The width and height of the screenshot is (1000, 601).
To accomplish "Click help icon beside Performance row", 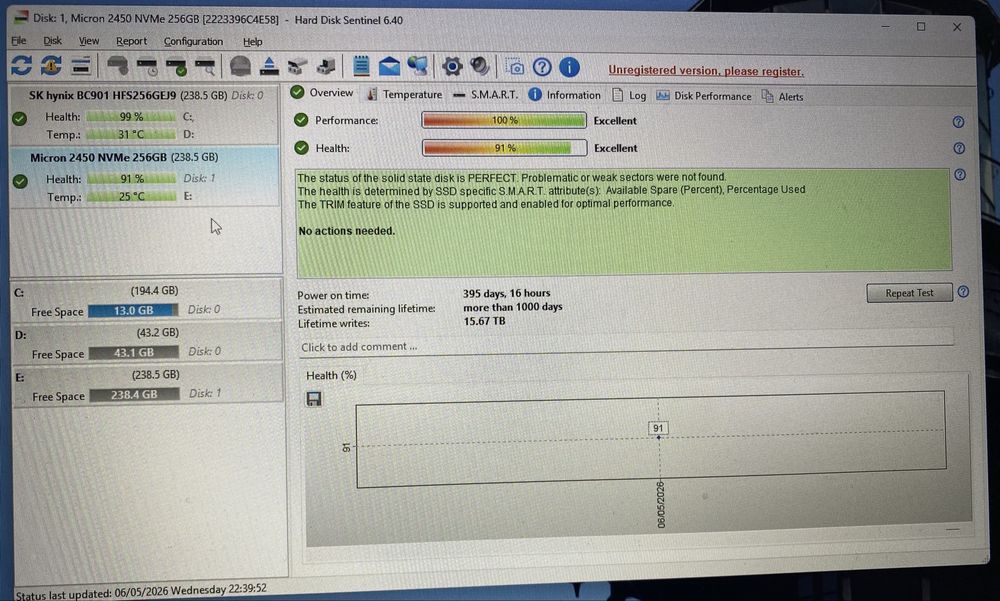I will pyautogui.click(x=958, y=122).
